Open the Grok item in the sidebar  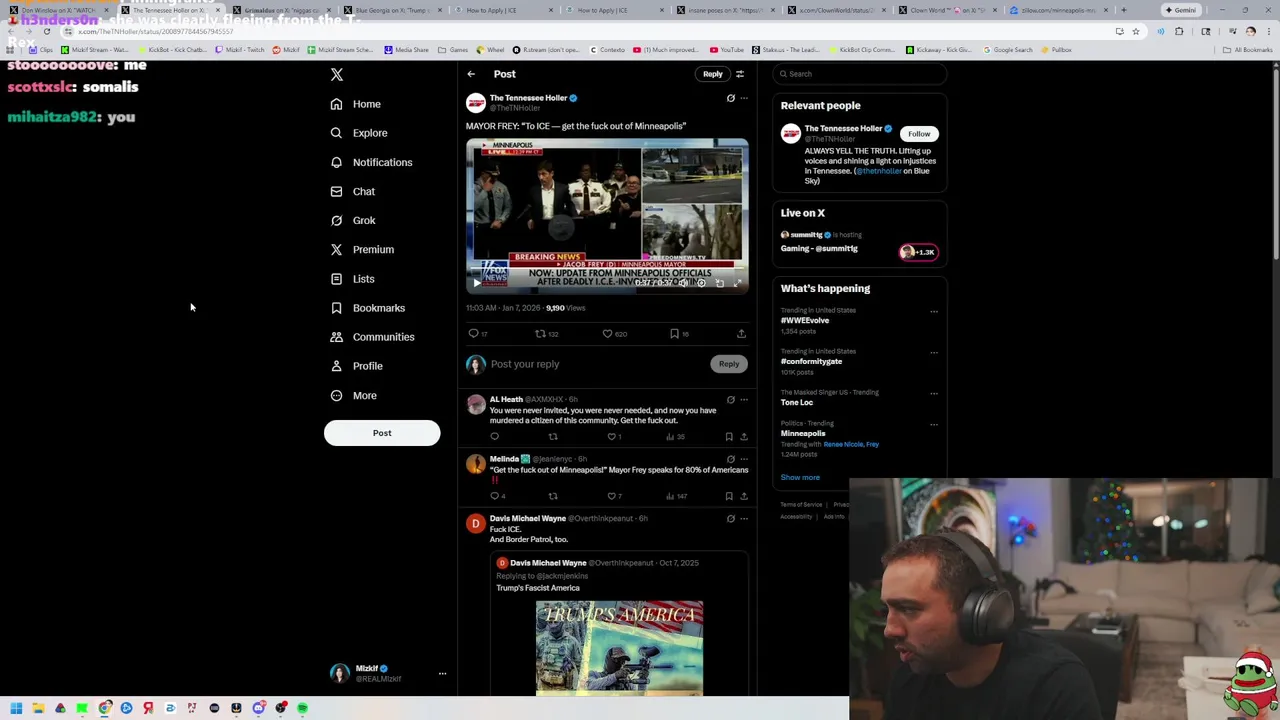click(x=353, y=221)
